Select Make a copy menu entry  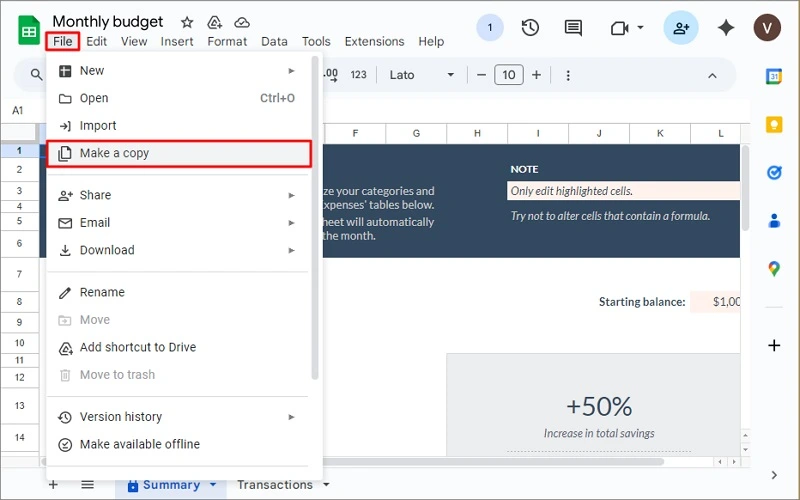coord(179,154)
